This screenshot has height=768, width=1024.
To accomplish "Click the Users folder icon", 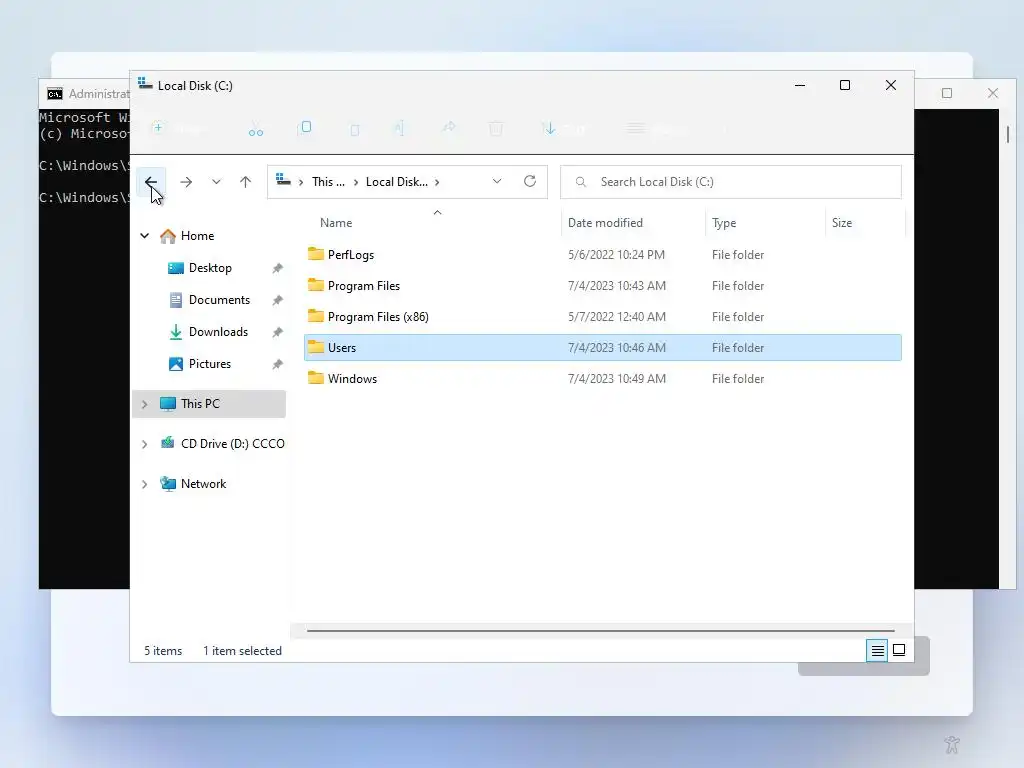I will tap(316, 347).
